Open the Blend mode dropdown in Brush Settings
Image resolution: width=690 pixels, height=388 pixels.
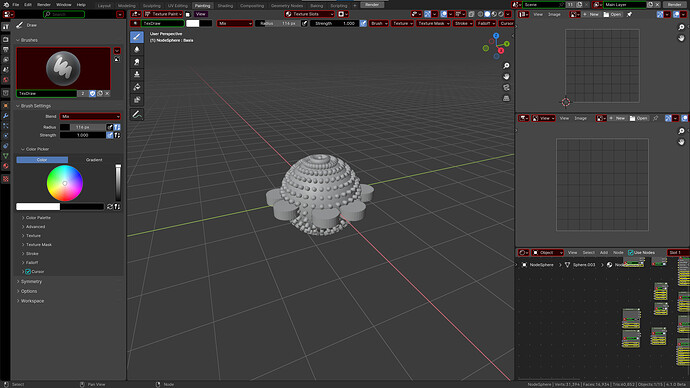(90, 117)
